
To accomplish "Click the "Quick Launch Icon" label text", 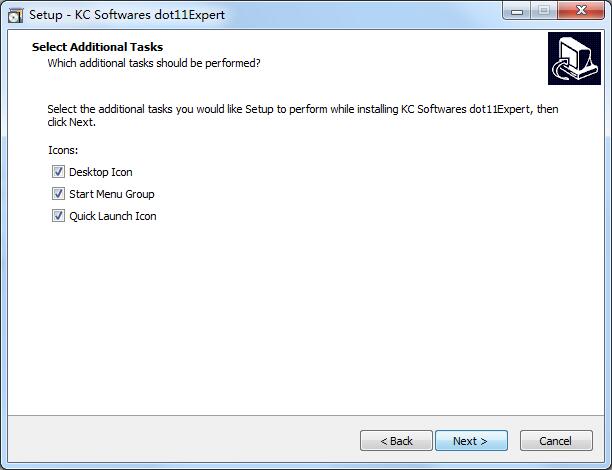I will coord(112,216).
